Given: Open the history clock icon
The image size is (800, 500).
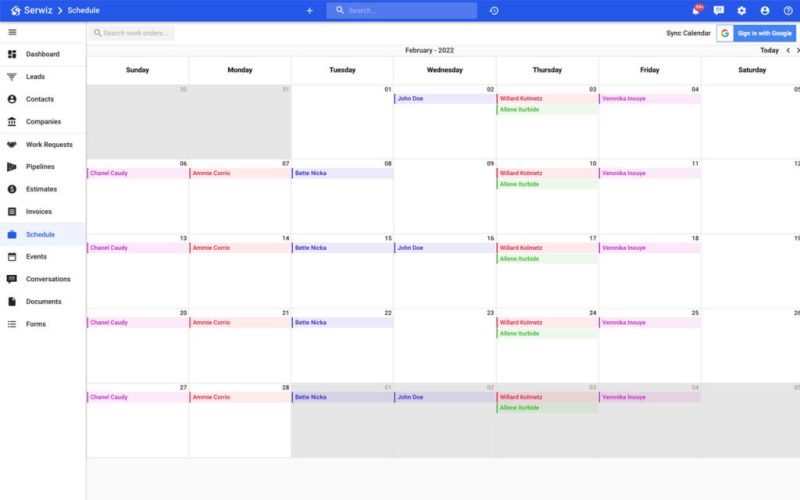Looking at the screenshot, I should (494, 10).
